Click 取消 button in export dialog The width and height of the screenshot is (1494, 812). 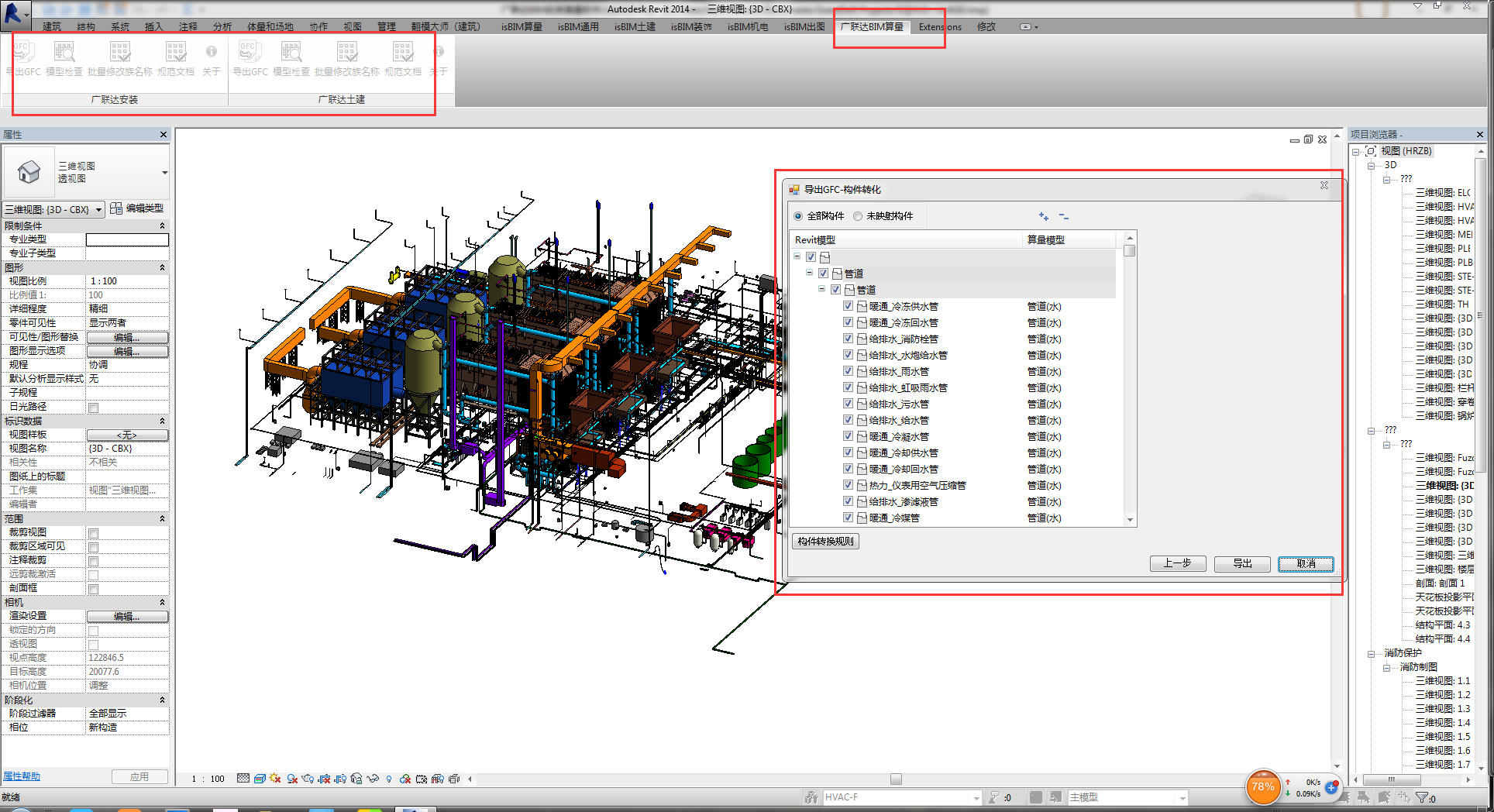click(x=1306, y=563)
